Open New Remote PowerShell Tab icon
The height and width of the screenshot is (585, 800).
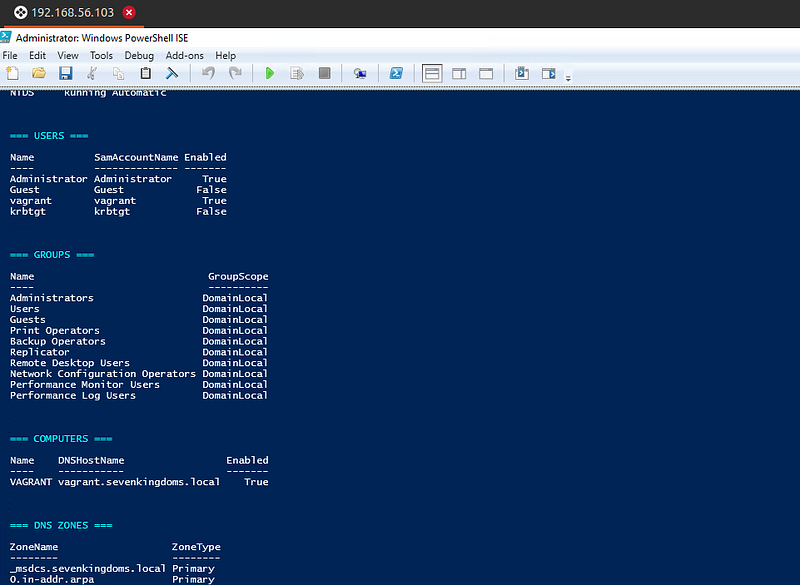[360, 73]
